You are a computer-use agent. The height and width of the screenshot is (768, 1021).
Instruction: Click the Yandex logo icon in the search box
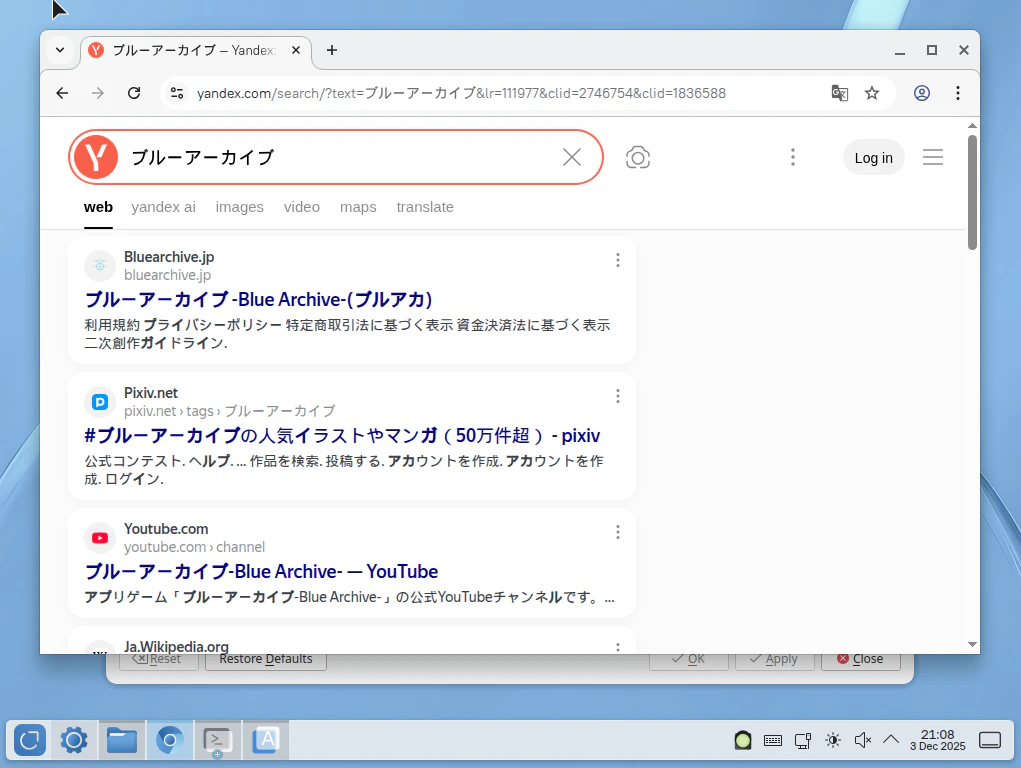pos(96,157)
